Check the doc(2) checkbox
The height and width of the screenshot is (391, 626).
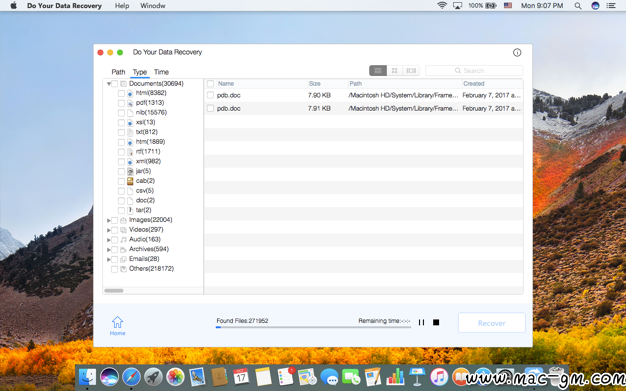point(121,200)
